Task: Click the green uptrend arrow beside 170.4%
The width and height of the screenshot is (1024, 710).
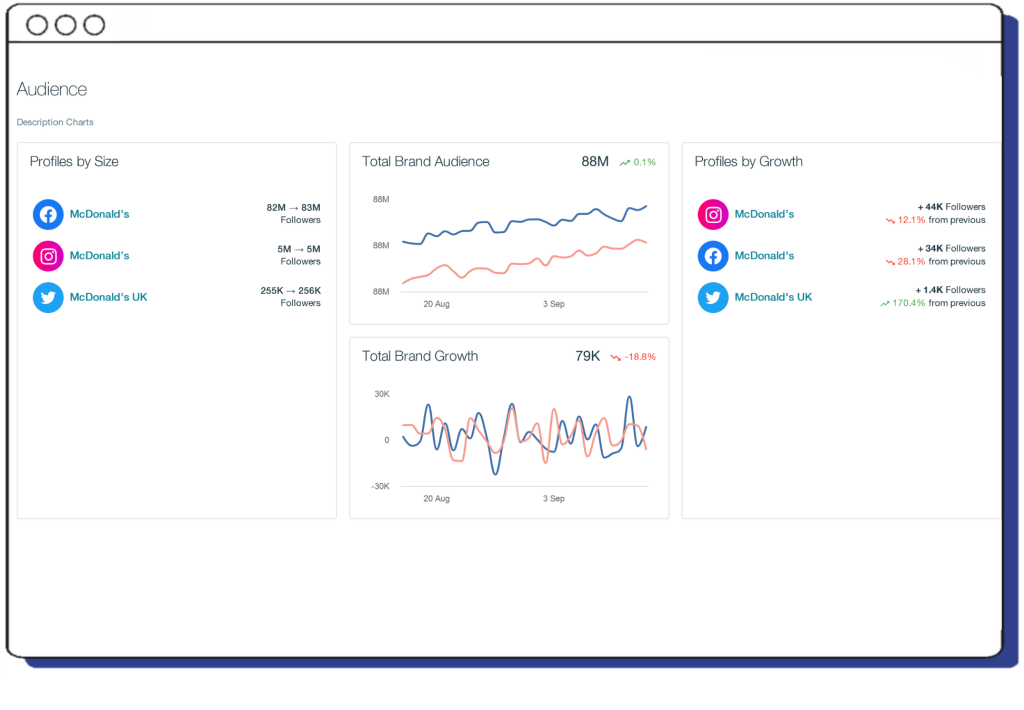Action: click(886, 303)
